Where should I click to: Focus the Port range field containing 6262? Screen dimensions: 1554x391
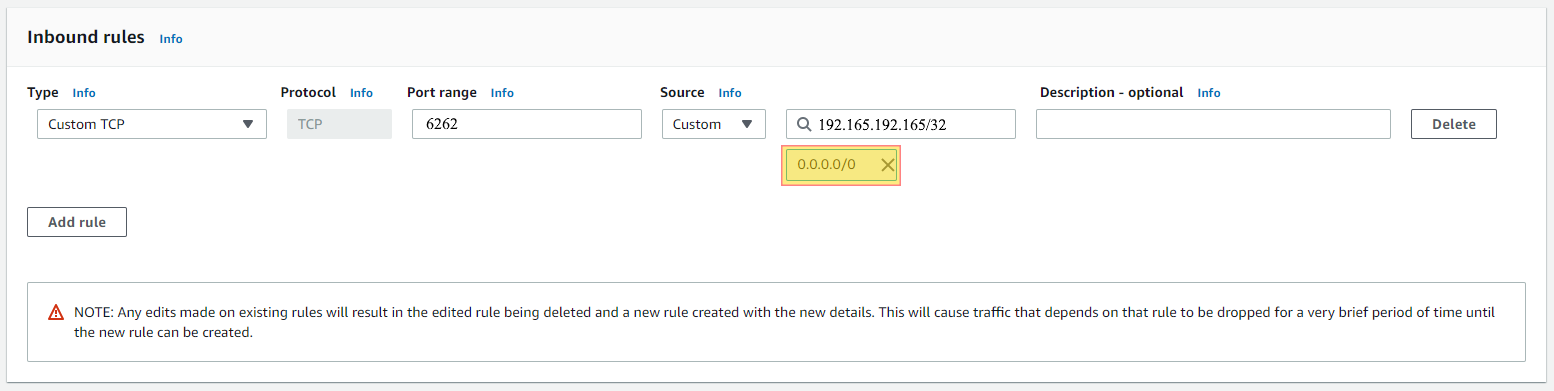click(526, 124)
